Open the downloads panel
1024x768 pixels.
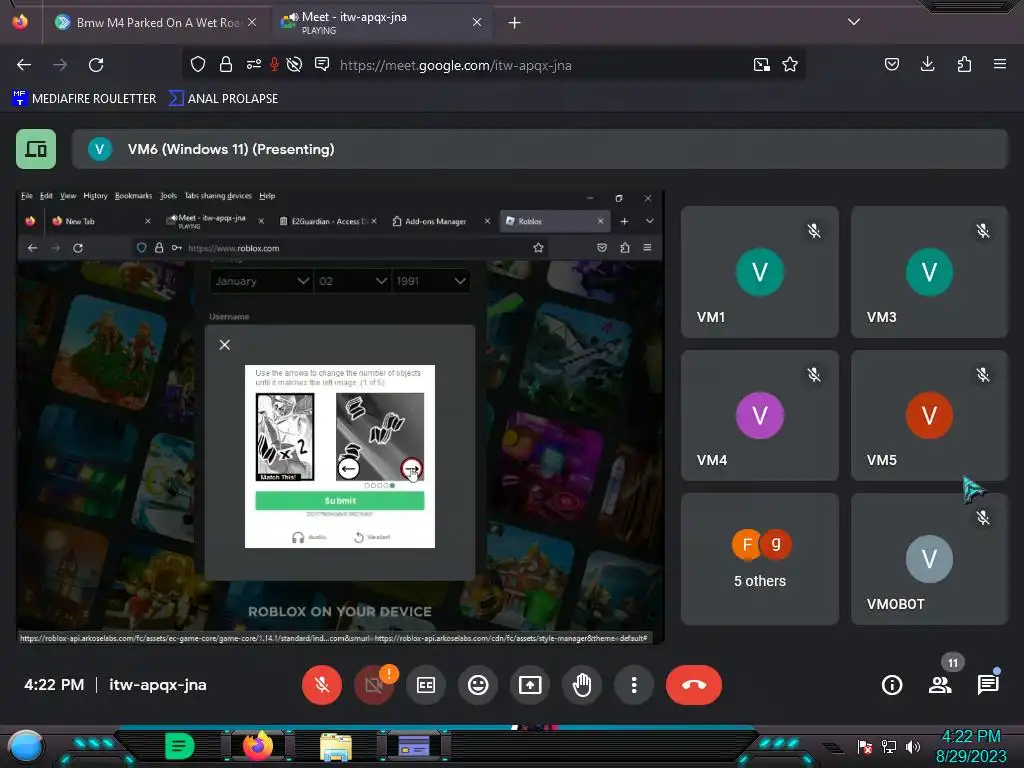point(927,64)
